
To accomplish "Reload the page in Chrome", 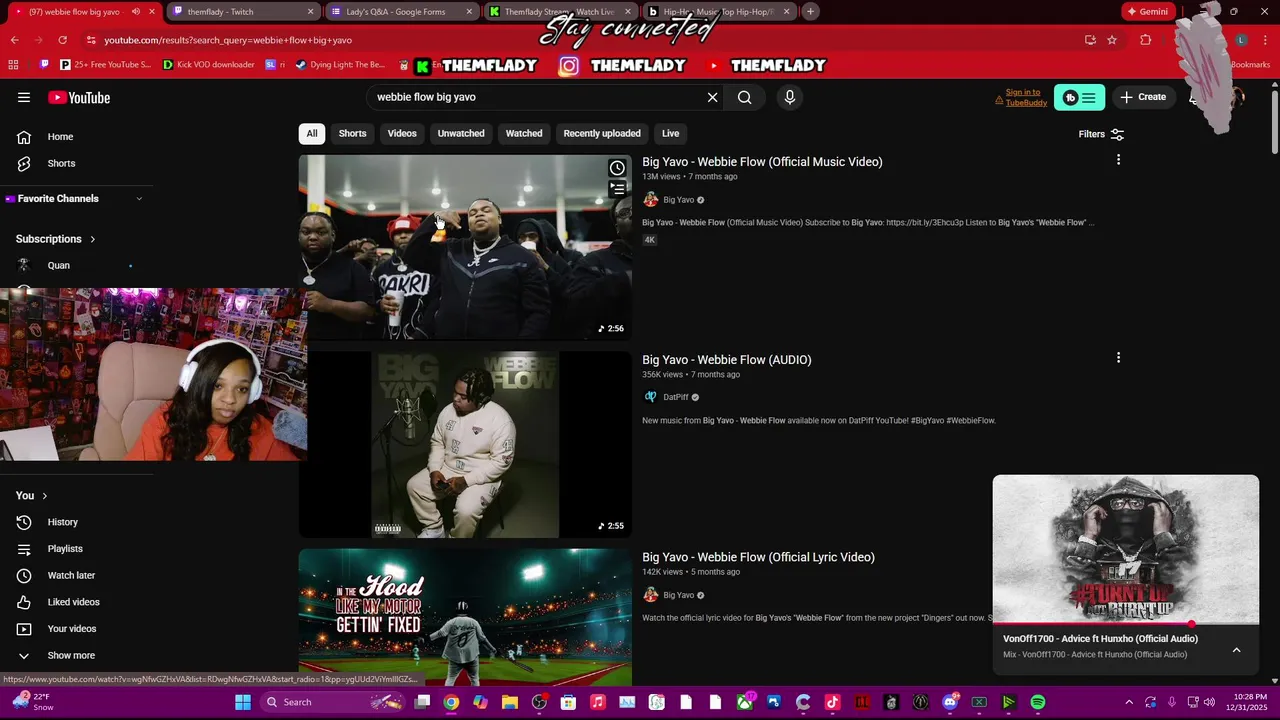I will (62, 40).
